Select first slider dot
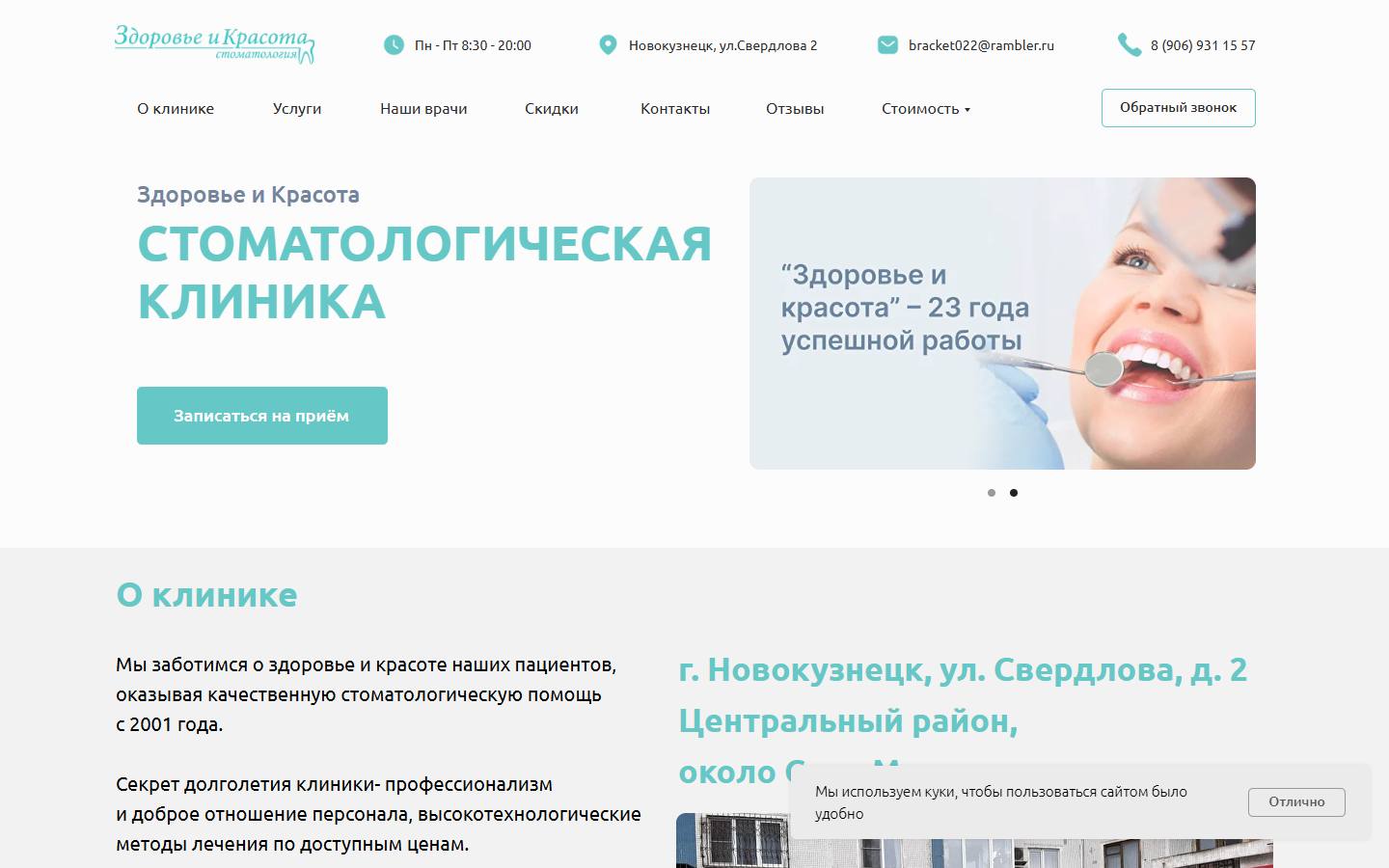 click(x=992, y=493)
